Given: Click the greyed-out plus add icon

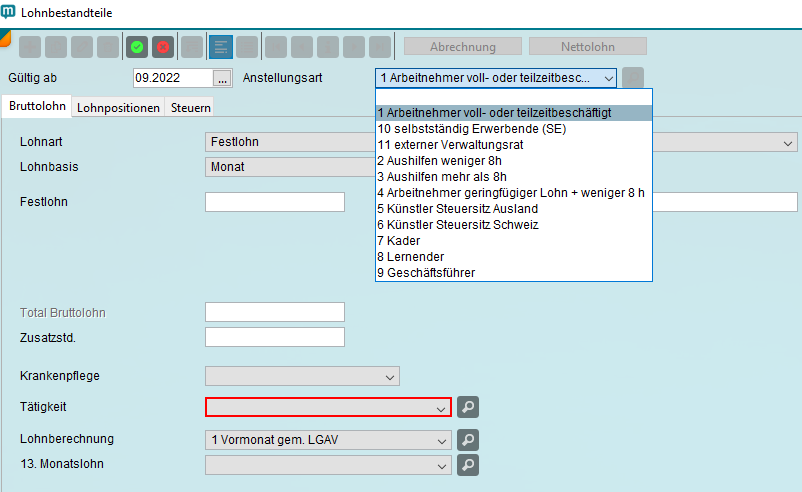Looking at the screenshot, I should [x=30, y=47].
